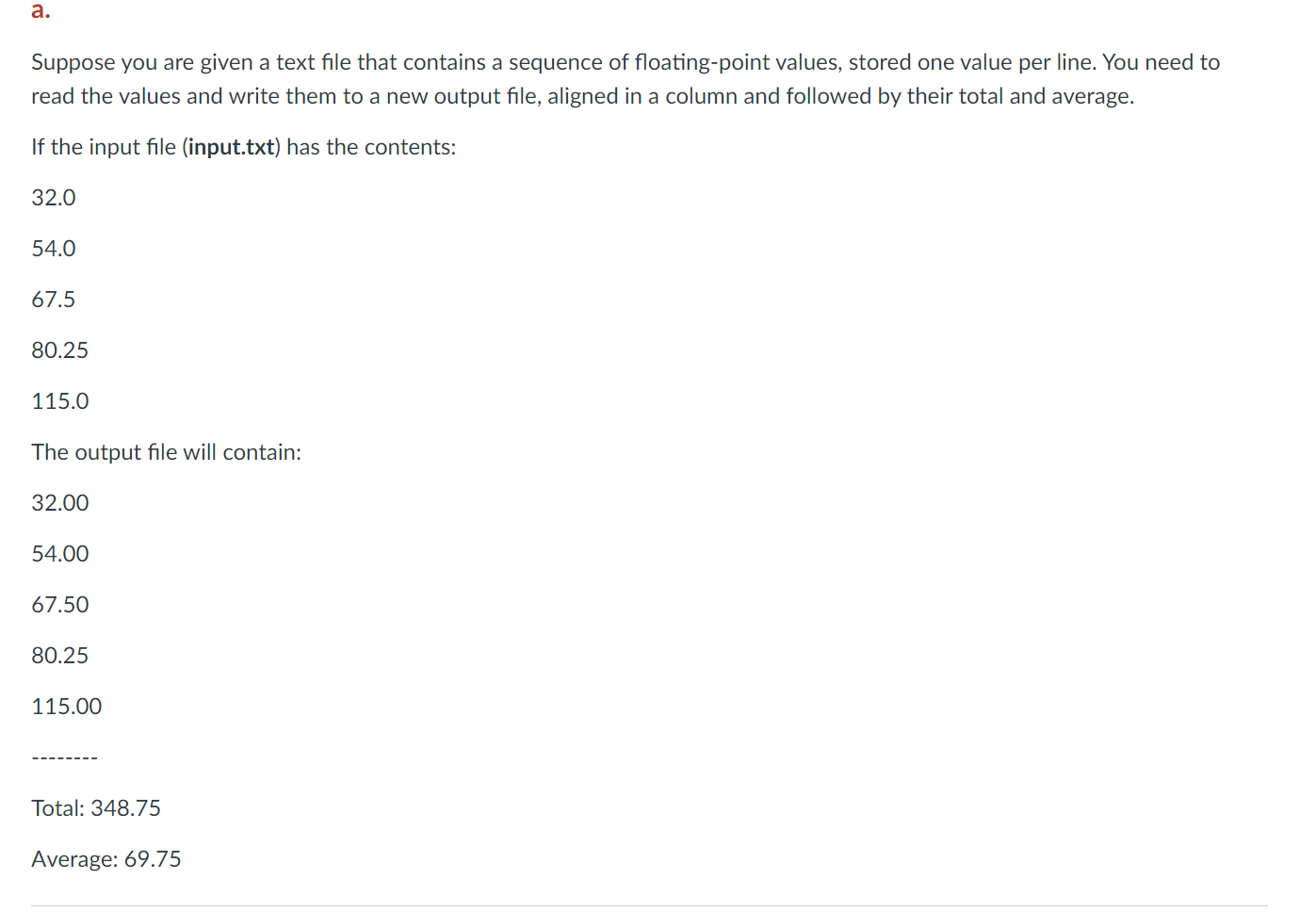Click the line "Total: 348.75"
1316x912 pixels.
coord(96,808)
